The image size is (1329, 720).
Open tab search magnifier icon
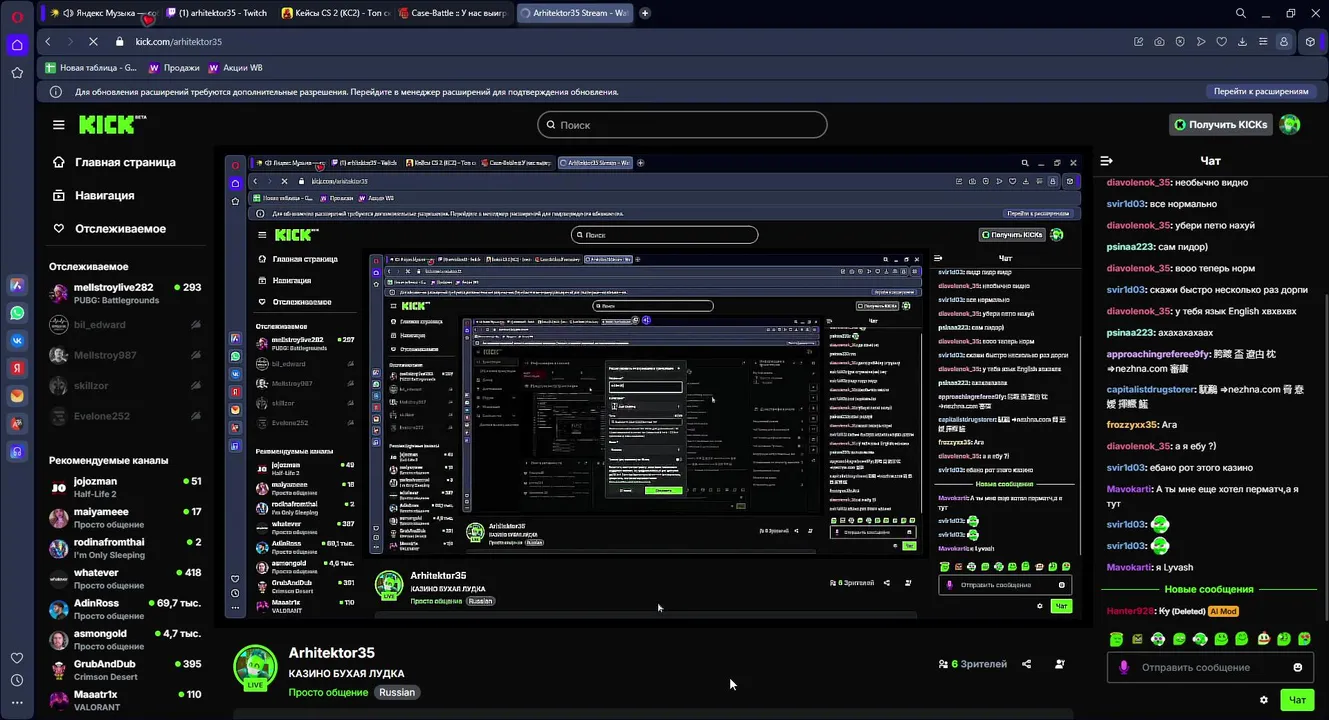point(1241,13)
